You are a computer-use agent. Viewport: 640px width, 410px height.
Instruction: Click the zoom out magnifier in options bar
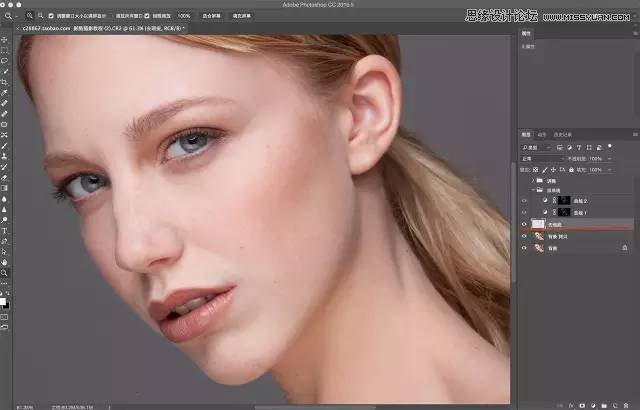point(39,17)
